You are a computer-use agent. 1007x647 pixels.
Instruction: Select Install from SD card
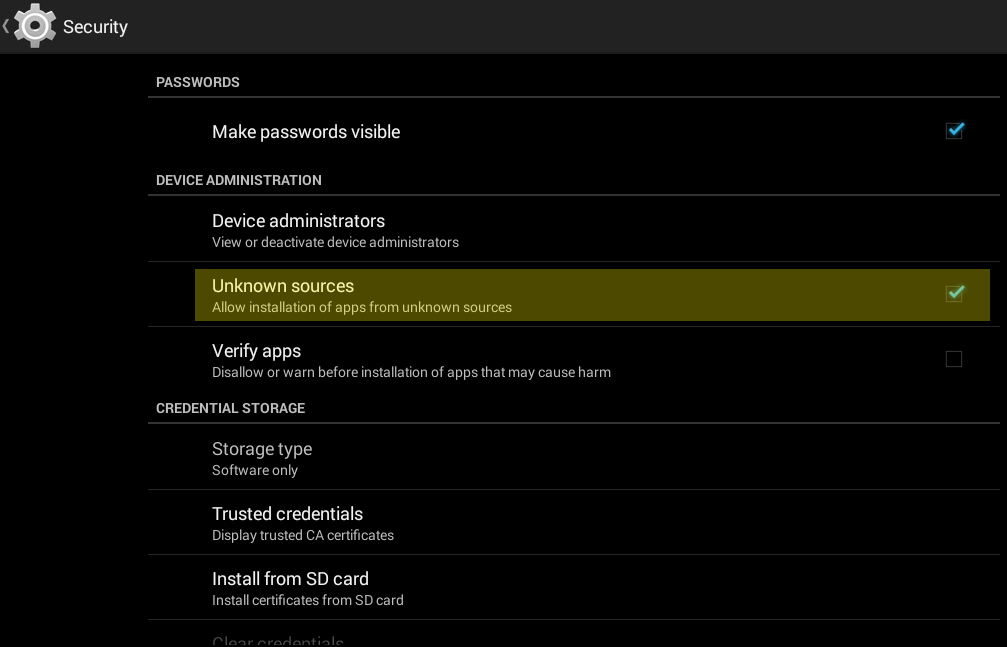tap(574, 587)
